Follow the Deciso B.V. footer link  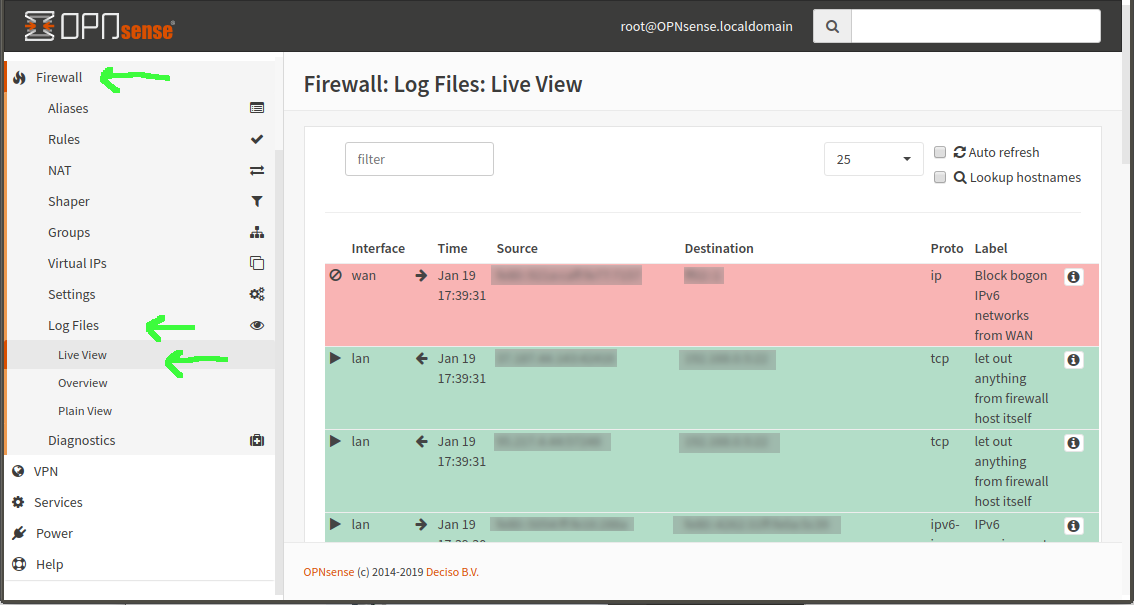tap(453, 572)
